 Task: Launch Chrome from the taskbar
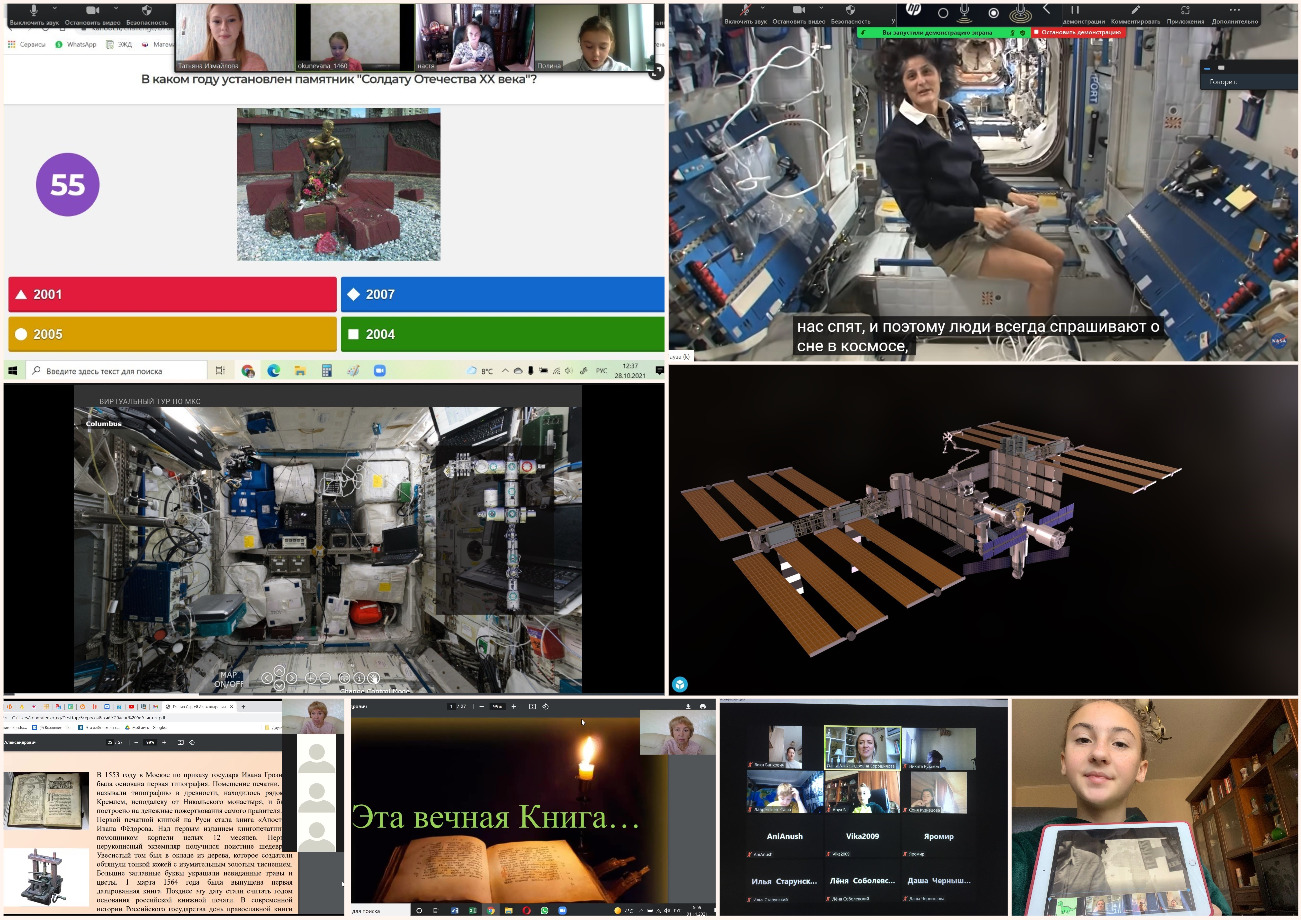pos(247,370)
